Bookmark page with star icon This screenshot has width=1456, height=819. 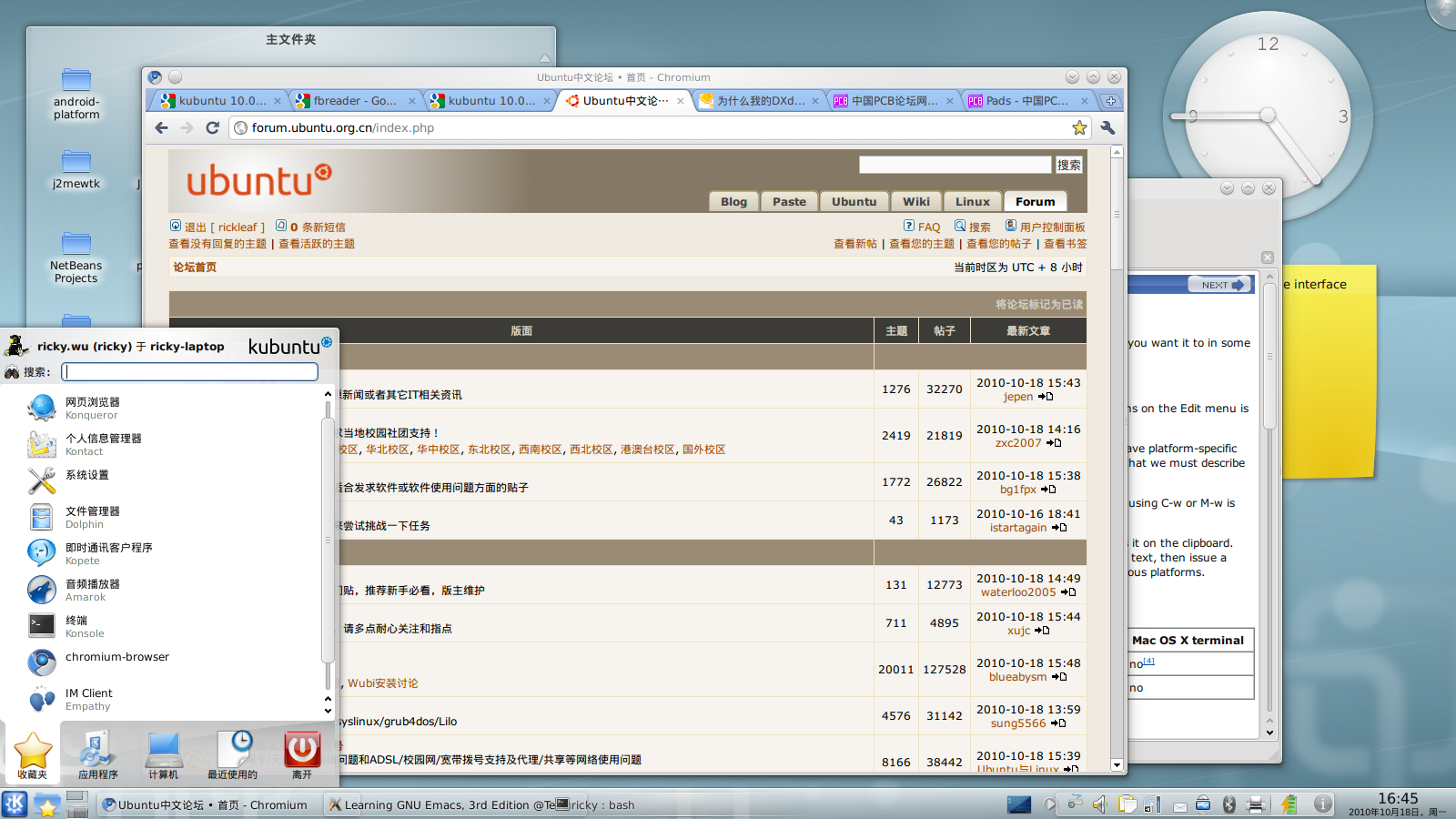pos(1079,127)
